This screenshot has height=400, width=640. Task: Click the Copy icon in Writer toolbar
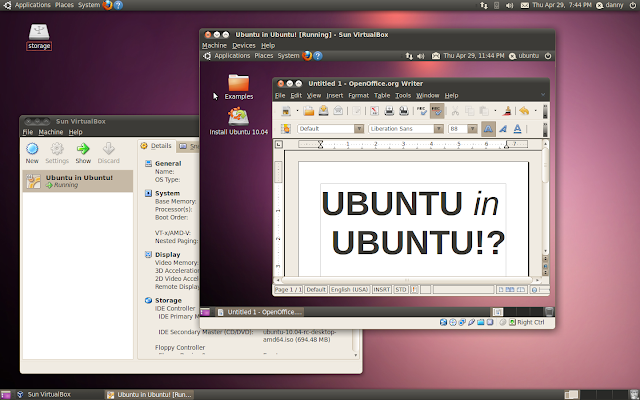[x=469, y=111]
